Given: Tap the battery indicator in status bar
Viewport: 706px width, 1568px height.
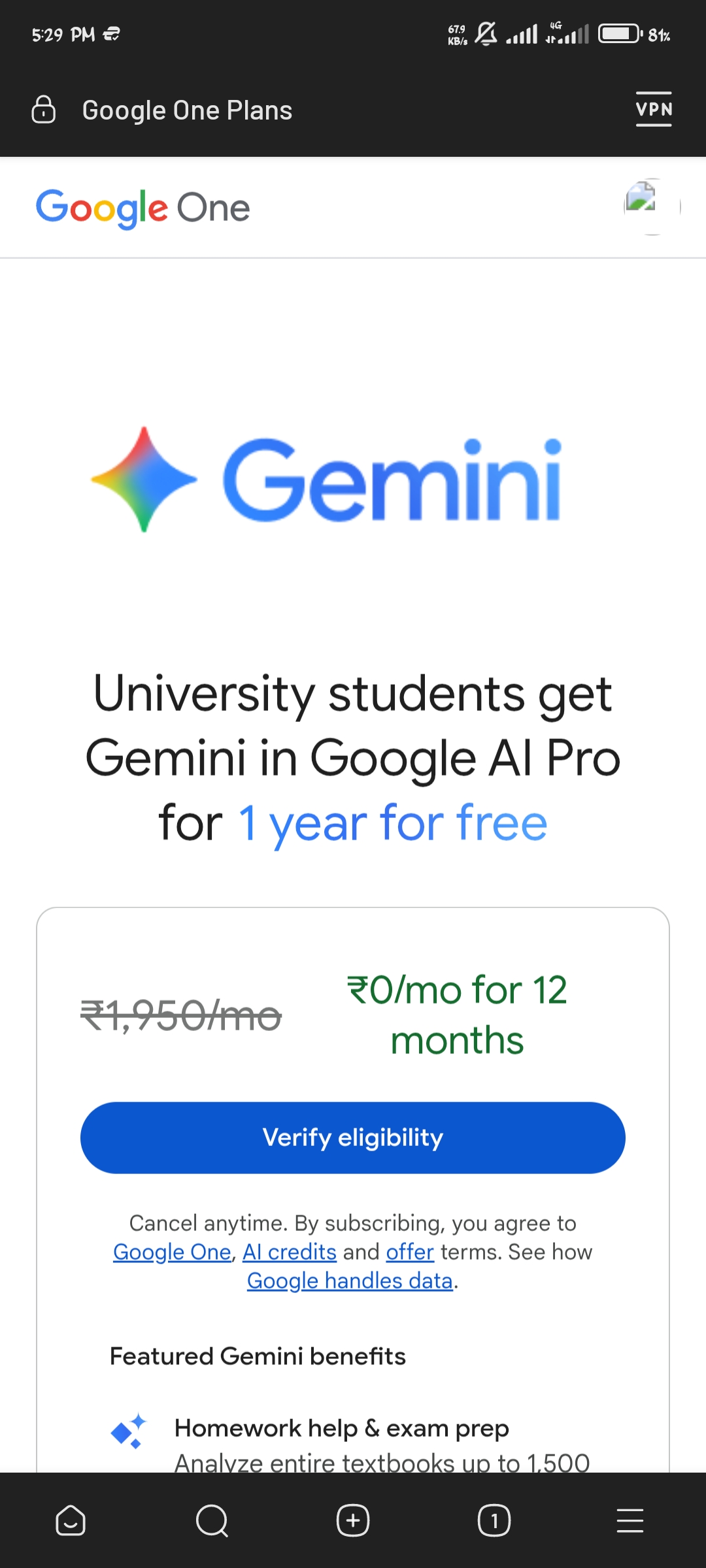Looking at the screenshot, I should 620,33.
